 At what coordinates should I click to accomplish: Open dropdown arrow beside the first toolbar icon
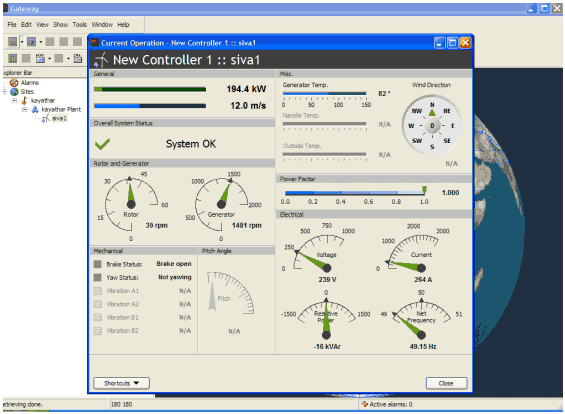(22, 42)
